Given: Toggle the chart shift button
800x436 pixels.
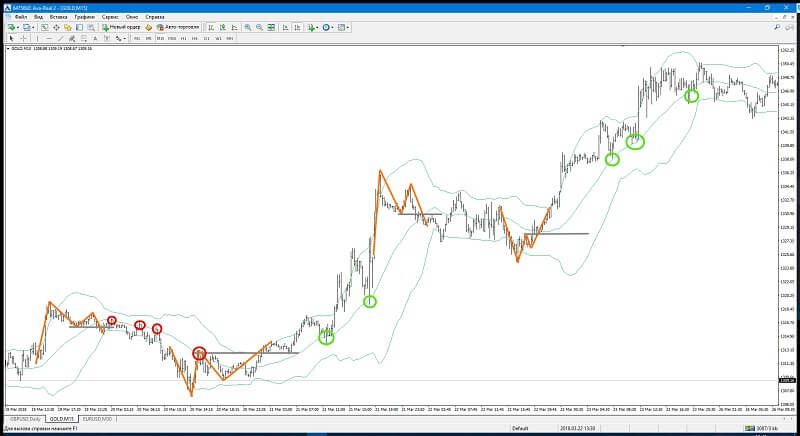Looking at the screenshot, I should (x=297, y=27).
